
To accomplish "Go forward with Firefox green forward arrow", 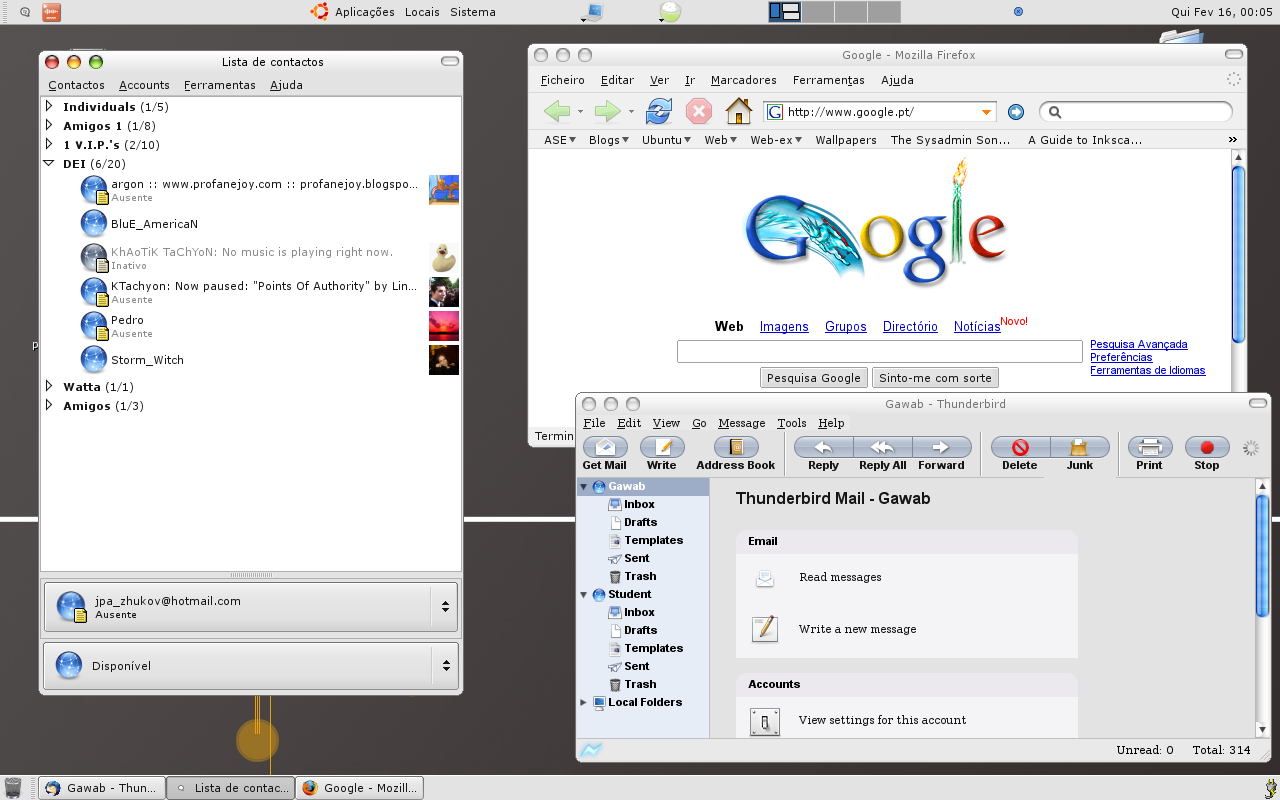I will pos(608,111).
